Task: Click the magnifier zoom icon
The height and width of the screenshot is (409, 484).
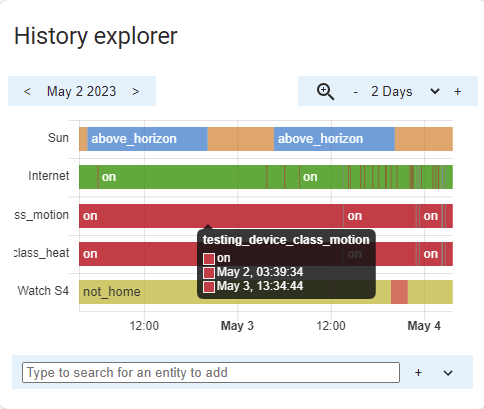Action: point(325,92)
